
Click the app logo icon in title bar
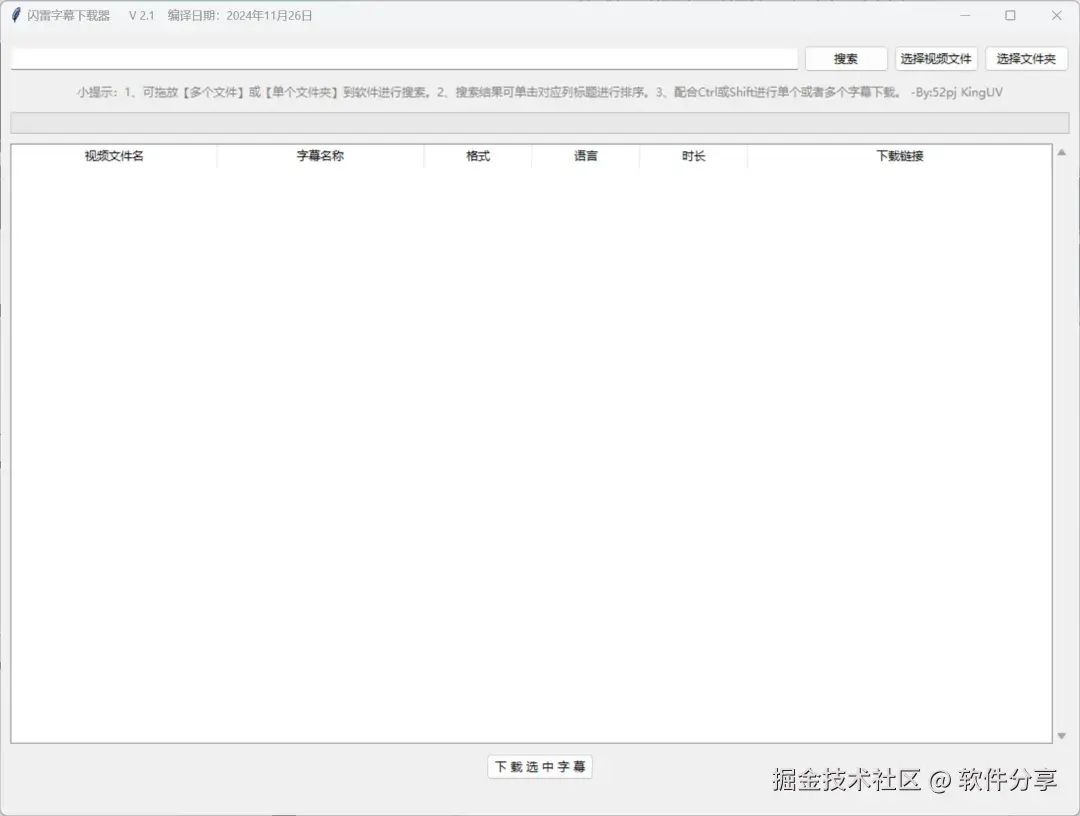click(x=14, y=15)
